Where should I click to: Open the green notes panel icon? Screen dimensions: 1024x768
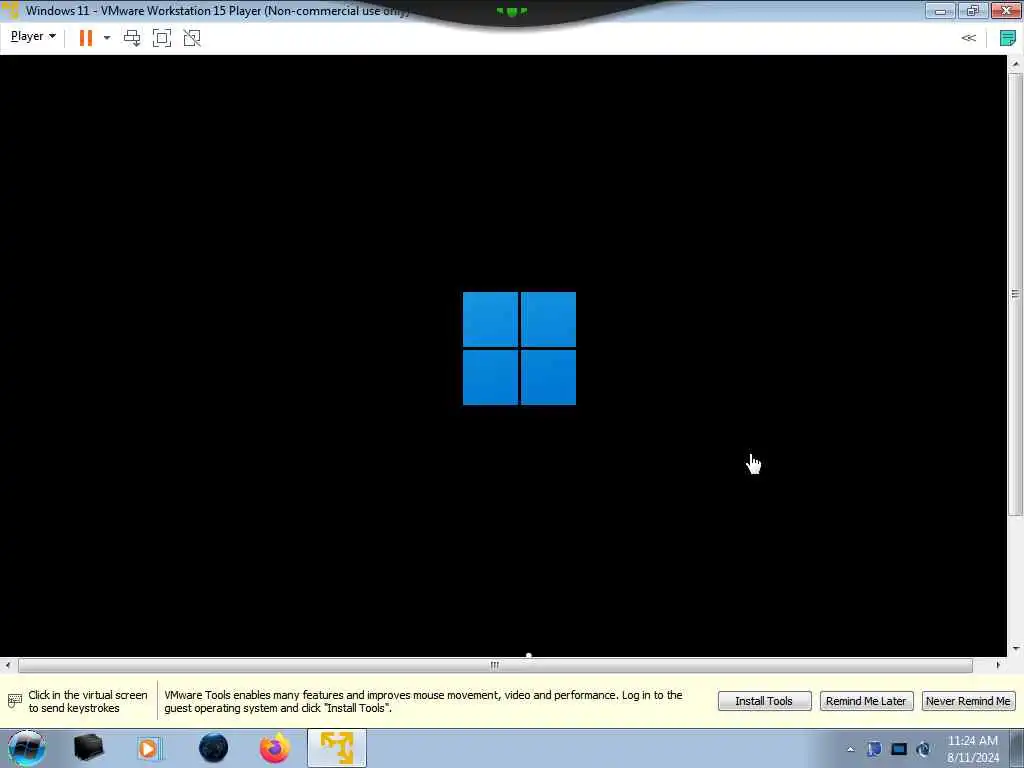1008,38
